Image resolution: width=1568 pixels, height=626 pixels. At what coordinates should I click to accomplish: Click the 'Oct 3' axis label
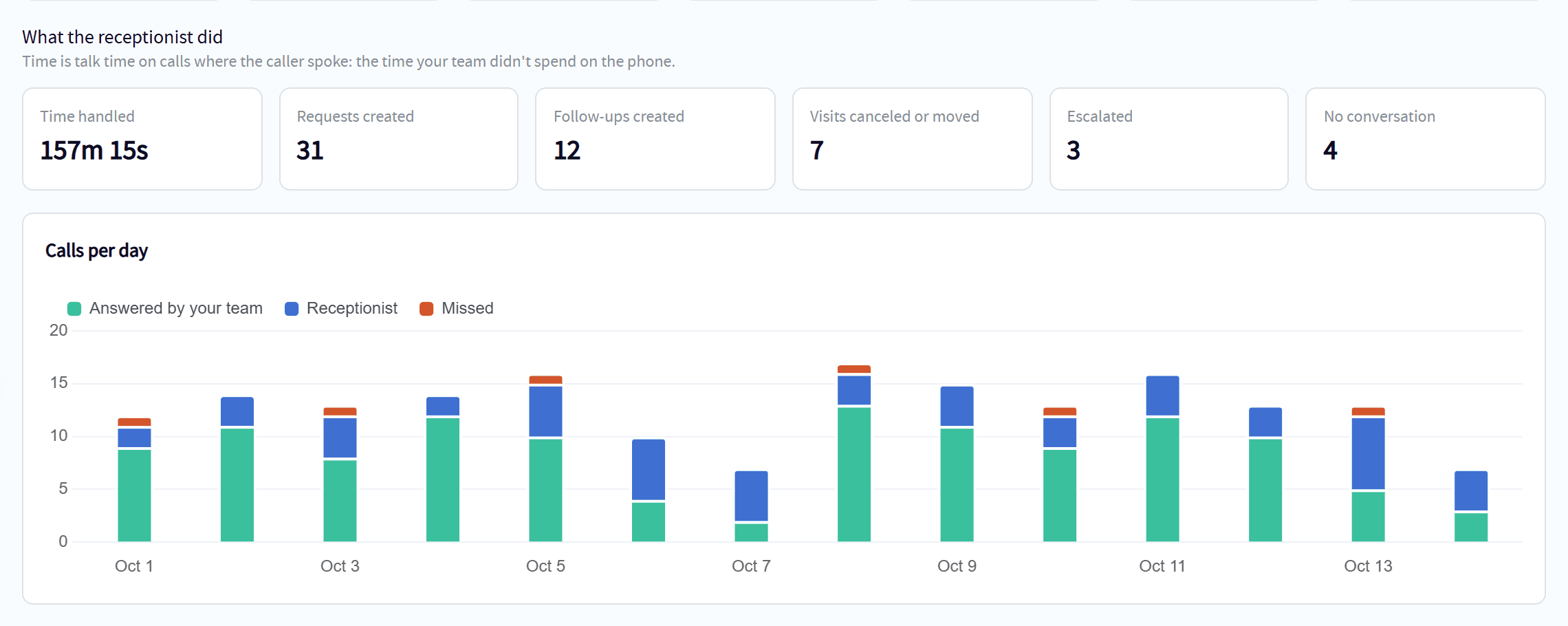pos(340,566)
